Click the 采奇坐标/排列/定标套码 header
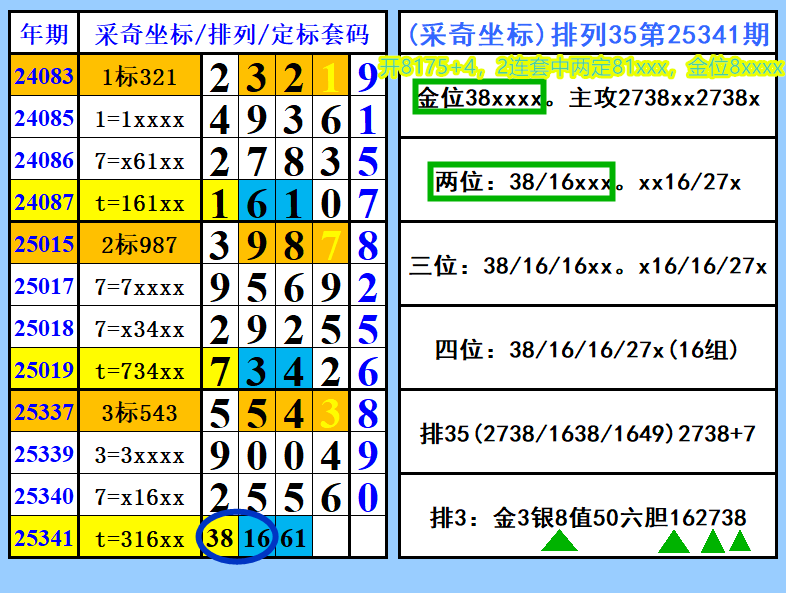The width and height of the screenshot is (786, 593). pyautogui.click(x=233, y=34)
